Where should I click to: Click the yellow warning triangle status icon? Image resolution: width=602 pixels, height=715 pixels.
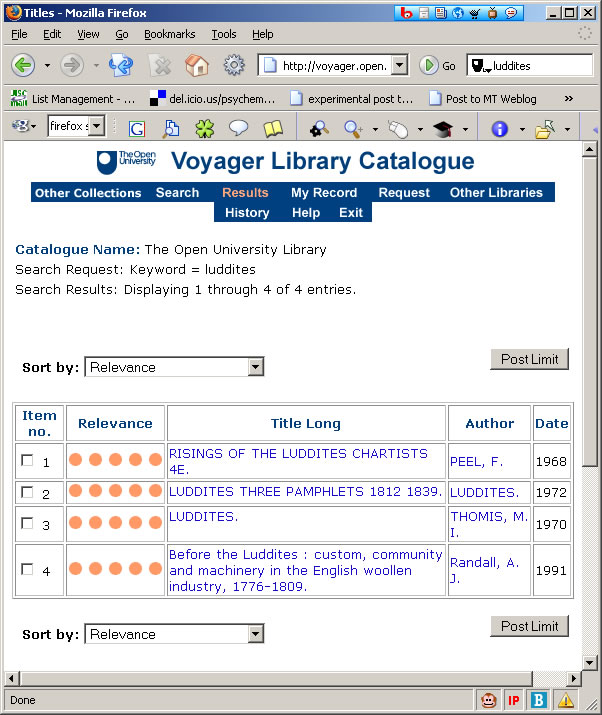pyautogui.click(x=566, y=699)
